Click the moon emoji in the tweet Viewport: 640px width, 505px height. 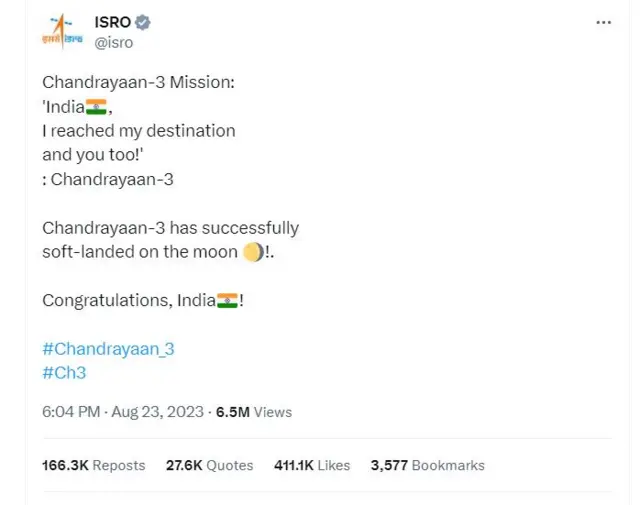pos(254,252)
